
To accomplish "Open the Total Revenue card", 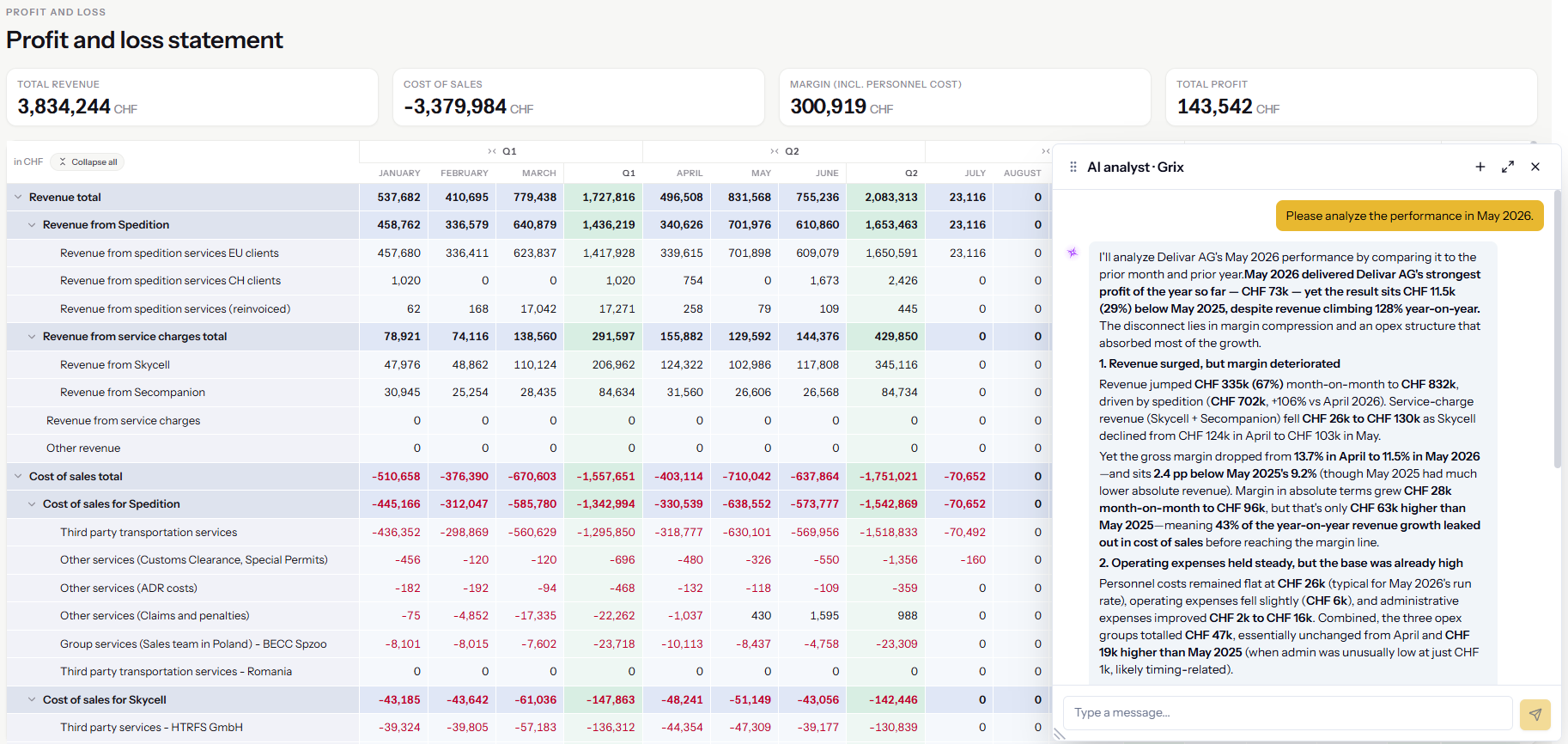I will pos(192,97).
